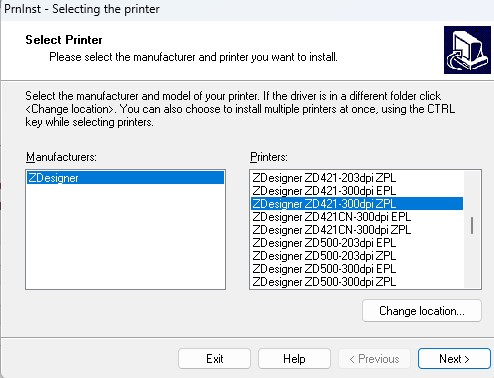Open Help for the installer
Viewport: 494px width, 378px height.
[x=294, y=359]
